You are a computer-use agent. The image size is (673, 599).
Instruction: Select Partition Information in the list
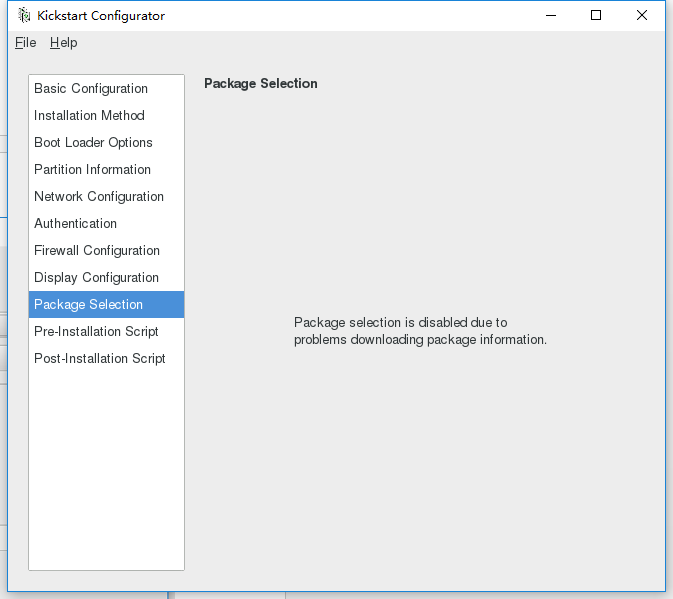tap(92, 170)
